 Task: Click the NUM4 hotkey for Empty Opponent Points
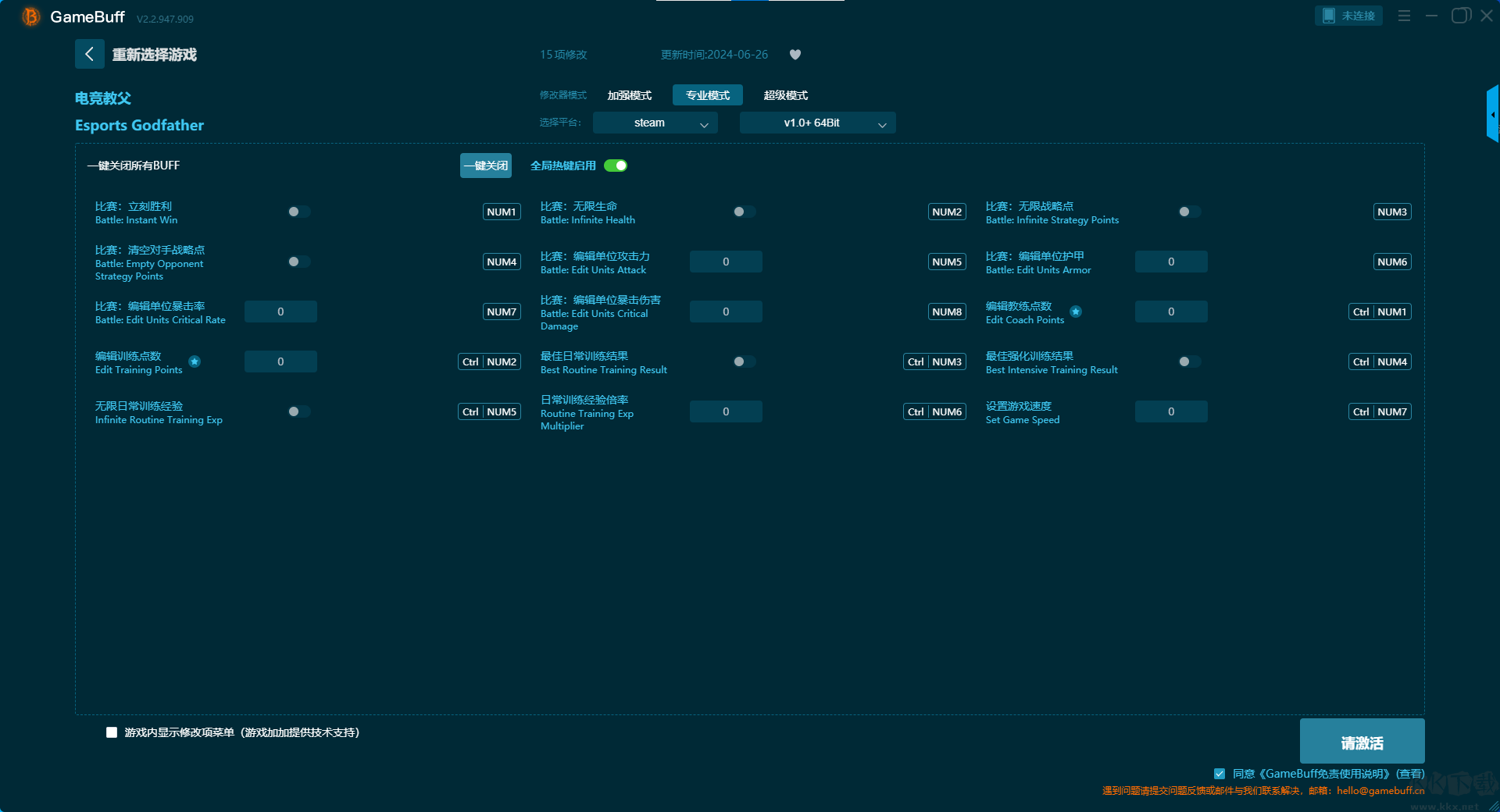[502, 262]
